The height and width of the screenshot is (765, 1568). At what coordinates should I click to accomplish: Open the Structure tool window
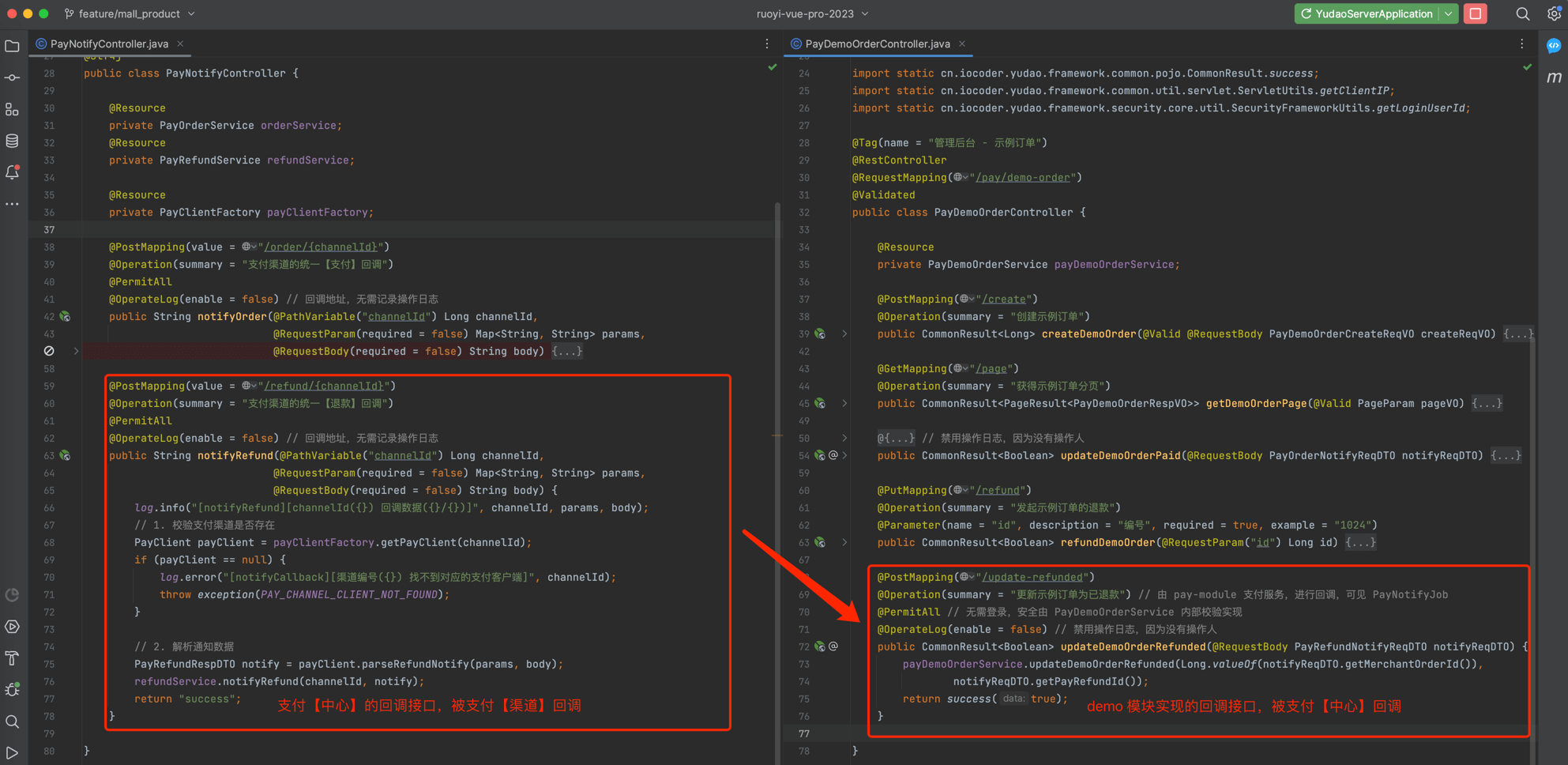tap(12, 110)
